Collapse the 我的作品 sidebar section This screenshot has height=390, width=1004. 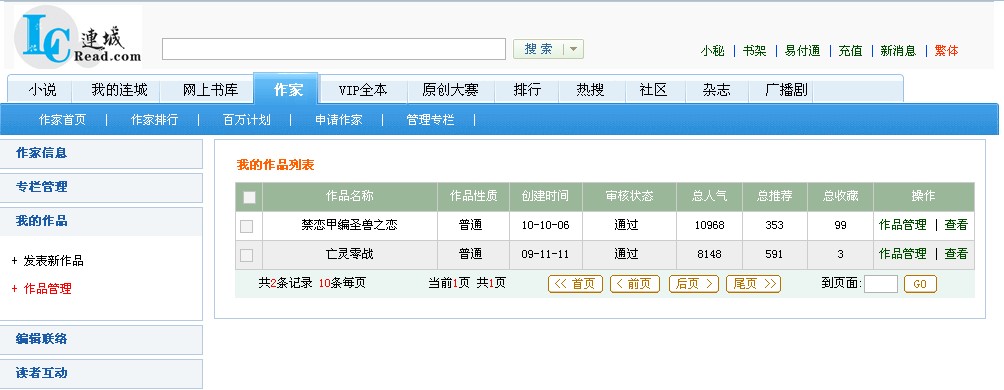[101, 222]
